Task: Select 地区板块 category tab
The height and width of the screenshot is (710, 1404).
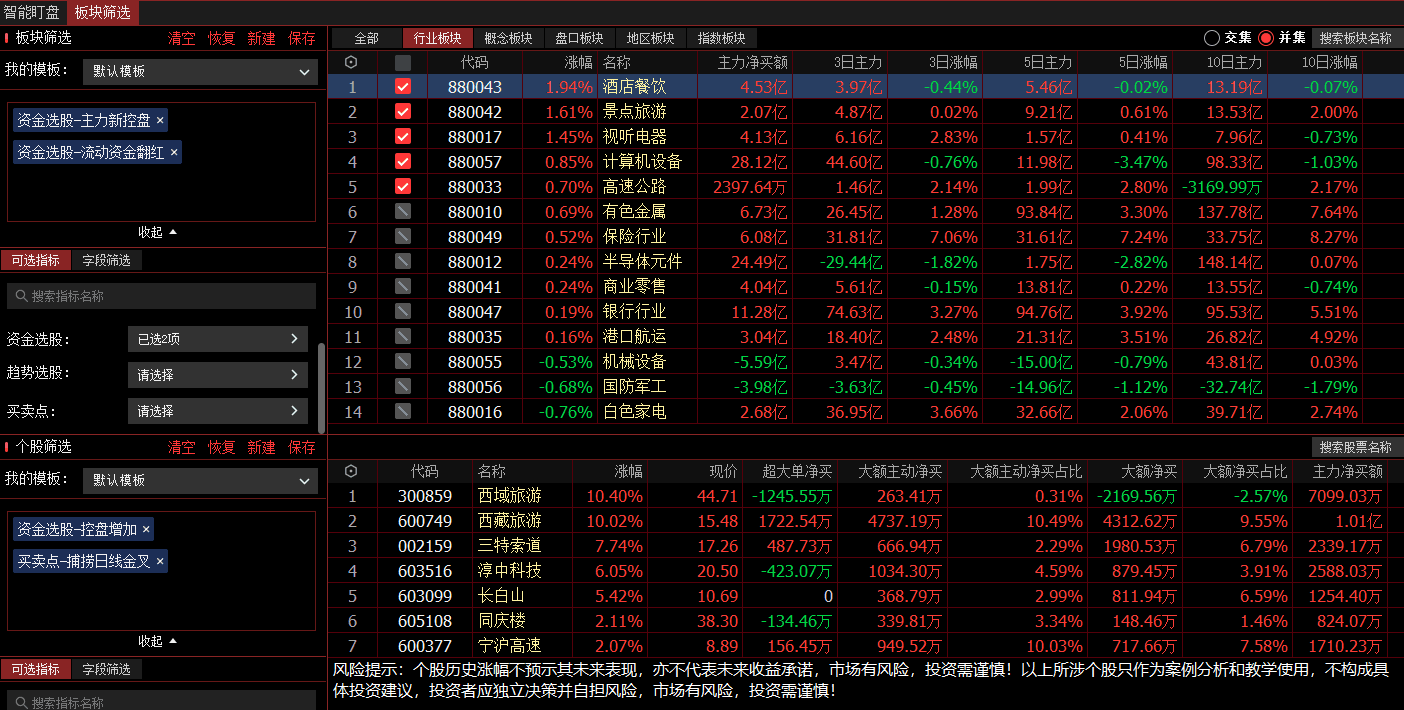Action: pyautogui.click(x=650, y=38)
